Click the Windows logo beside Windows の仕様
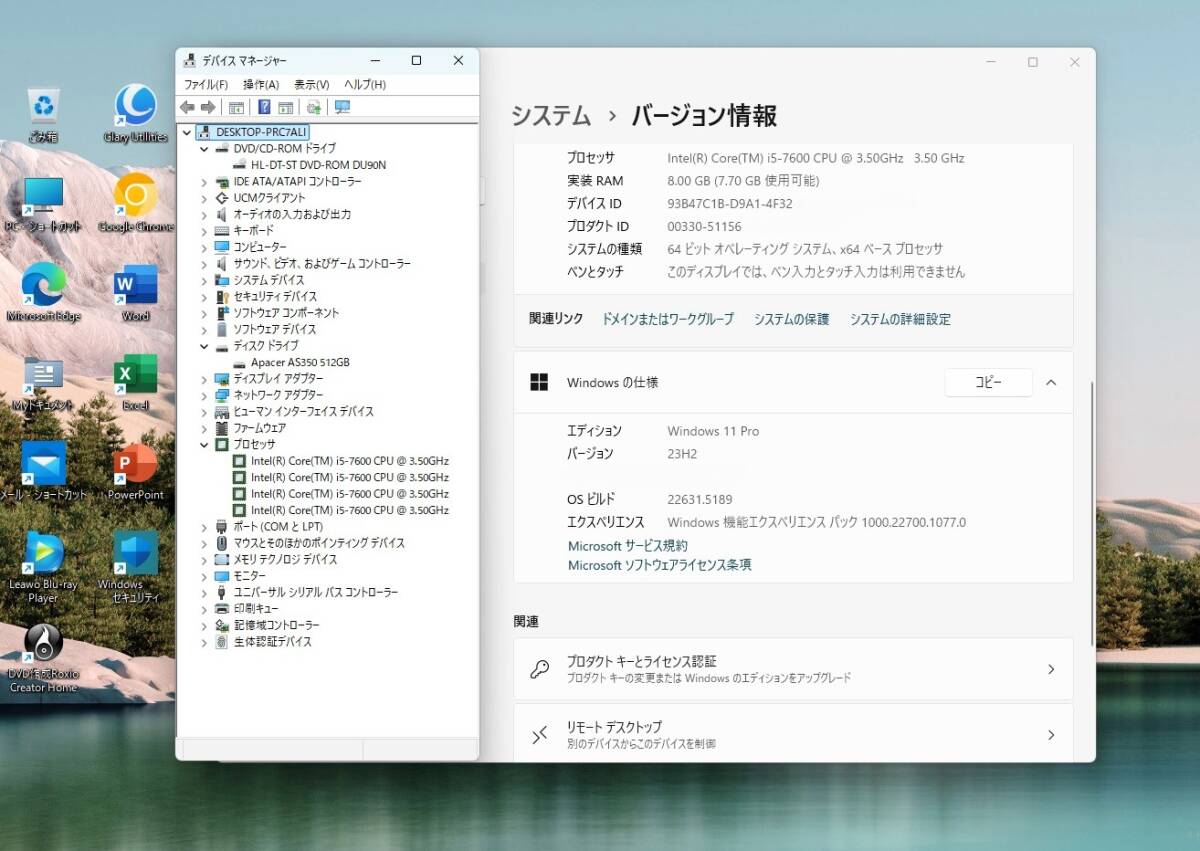 tap(539, 382)
